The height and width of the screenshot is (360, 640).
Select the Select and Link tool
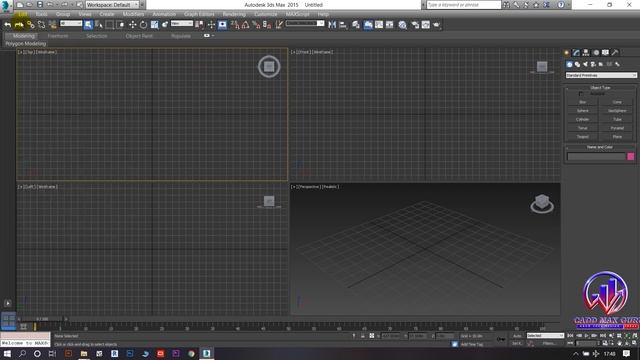click(31, 25)
